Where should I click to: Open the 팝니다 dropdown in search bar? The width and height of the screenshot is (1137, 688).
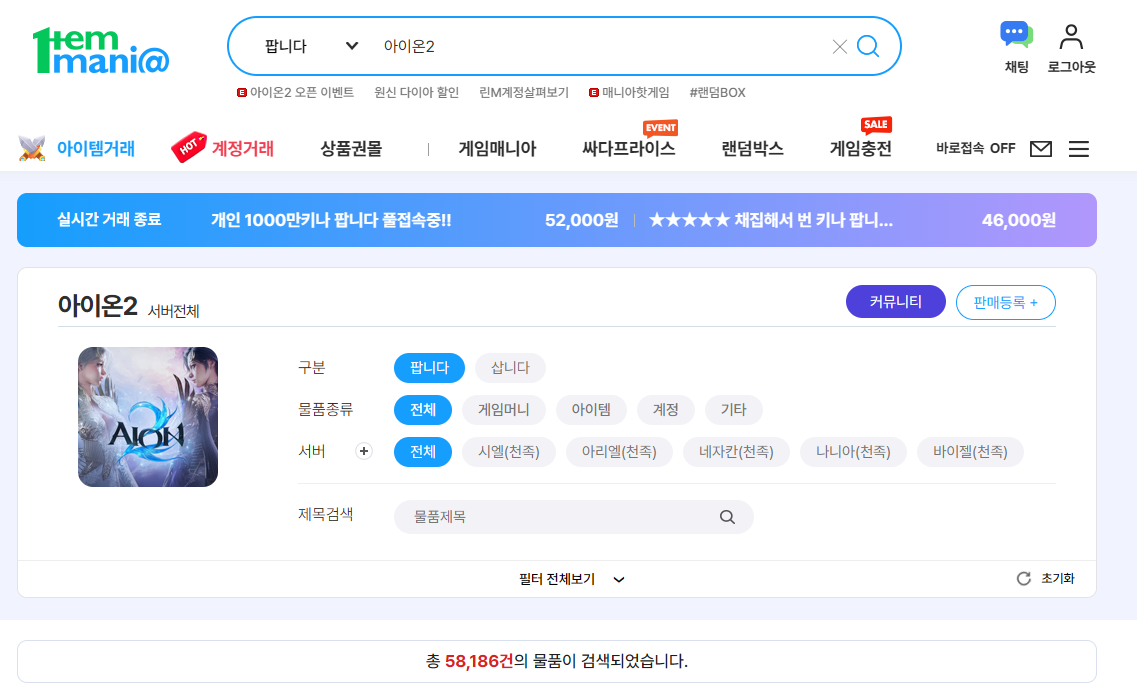pos(311,46)
